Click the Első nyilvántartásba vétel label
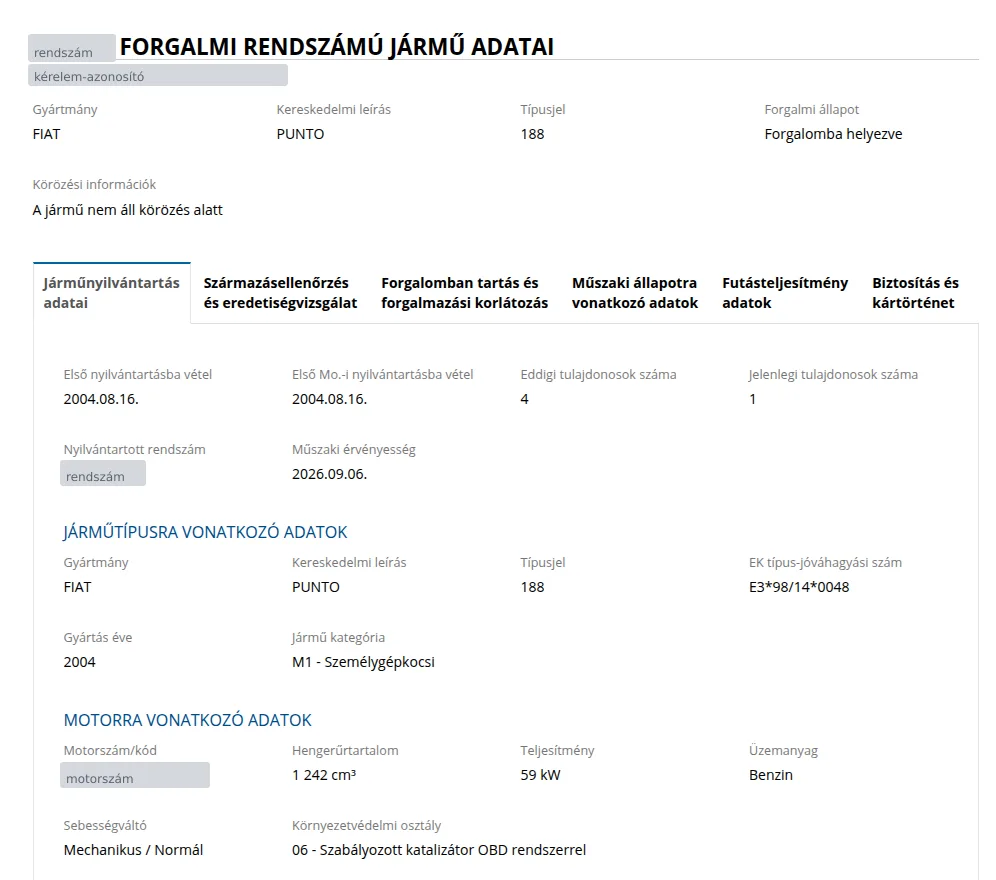 click(138, 374)
